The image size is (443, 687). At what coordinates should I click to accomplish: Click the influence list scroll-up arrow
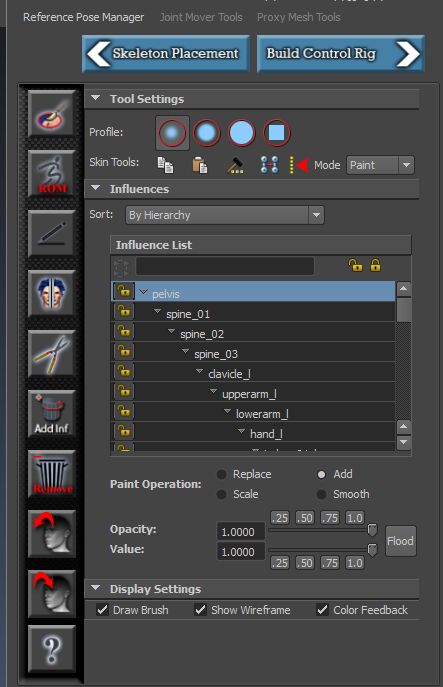404,289
